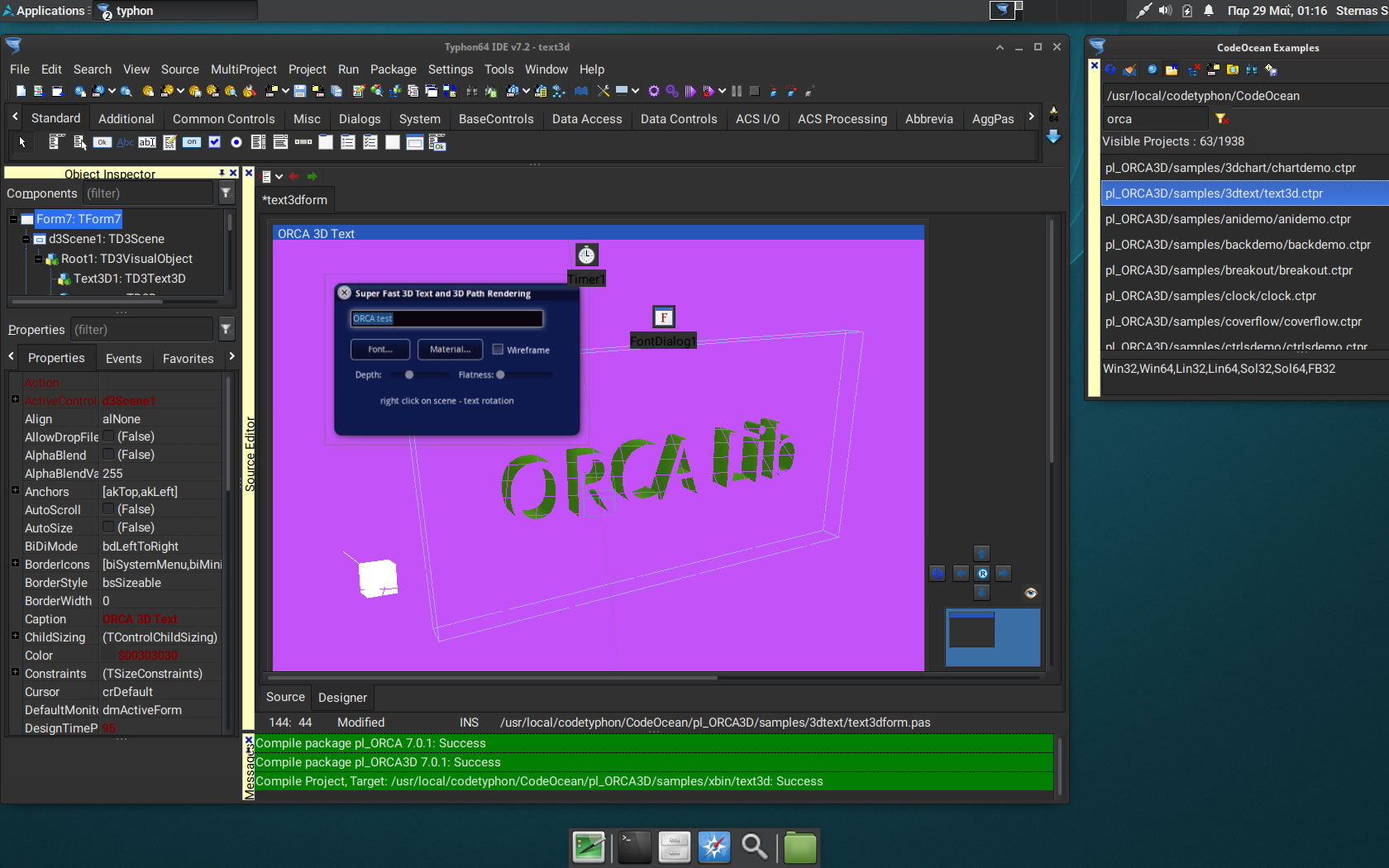Select the FontDialog1 component on form

point(664,317)
